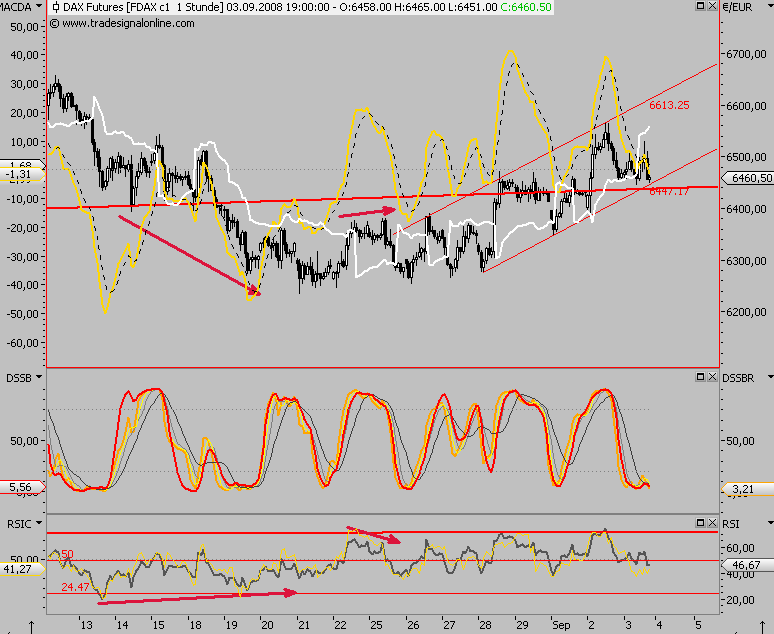Select the red RSI level label 24.47
This screenshot has height=634, width=774.
[75, 587]
